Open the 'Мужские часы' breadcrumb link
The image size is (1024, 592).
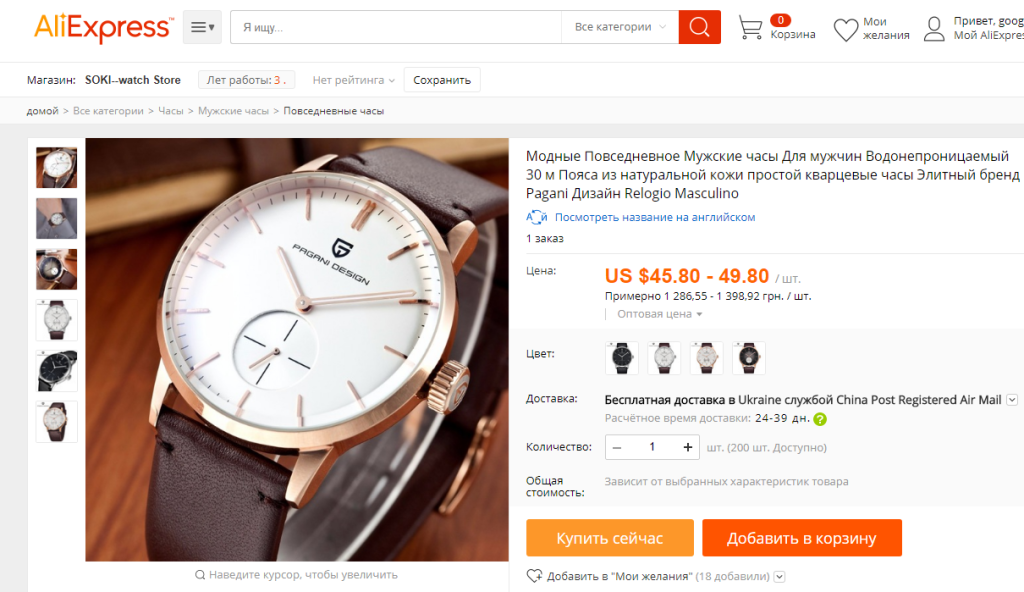tap(233, 111)
